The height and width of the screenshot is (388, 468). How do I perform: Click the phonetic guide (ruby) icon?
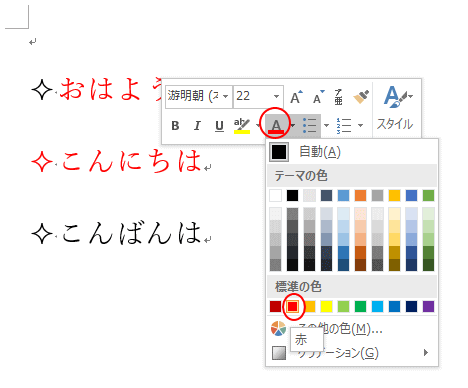pyautogui.click(x=338, y=97)
